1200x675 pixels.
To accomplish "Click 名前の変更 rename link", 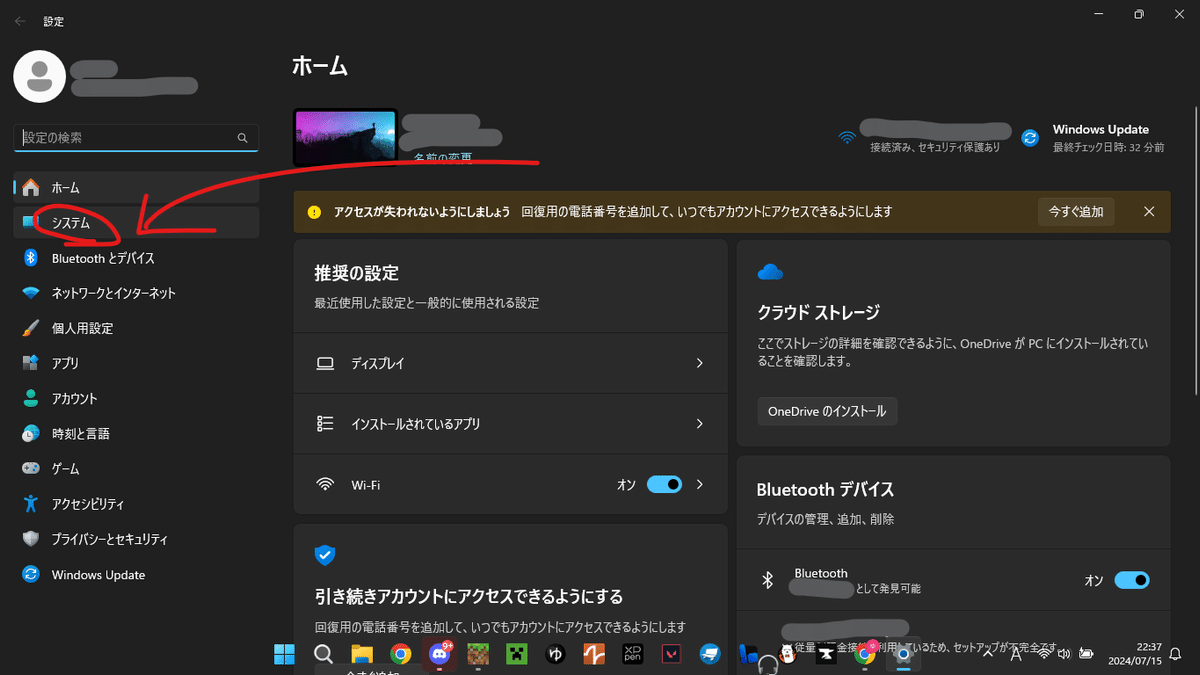I will pos(443,158).
